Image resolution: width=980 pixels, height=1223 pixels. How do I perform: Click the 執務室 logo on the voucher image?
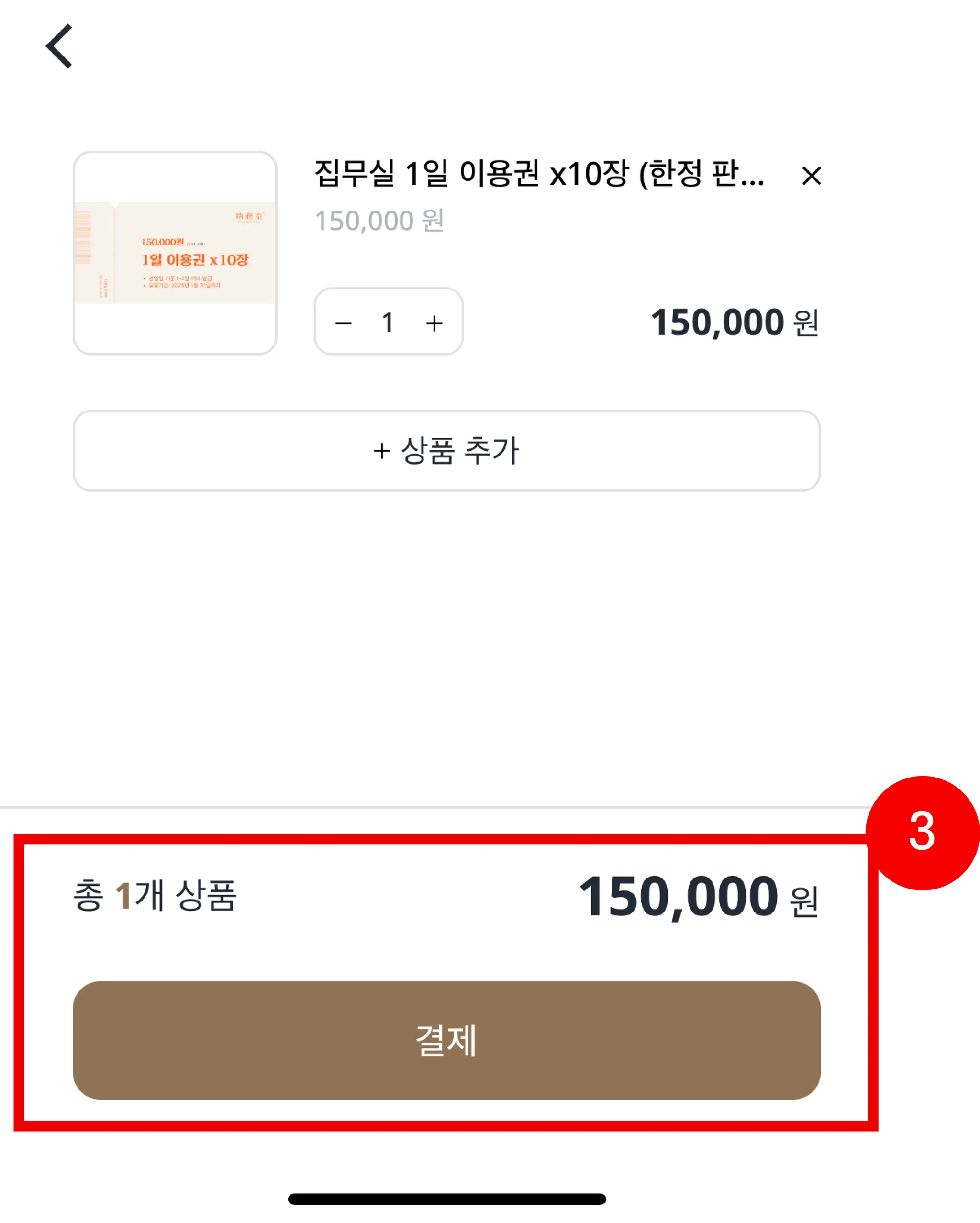click(249, 217)
